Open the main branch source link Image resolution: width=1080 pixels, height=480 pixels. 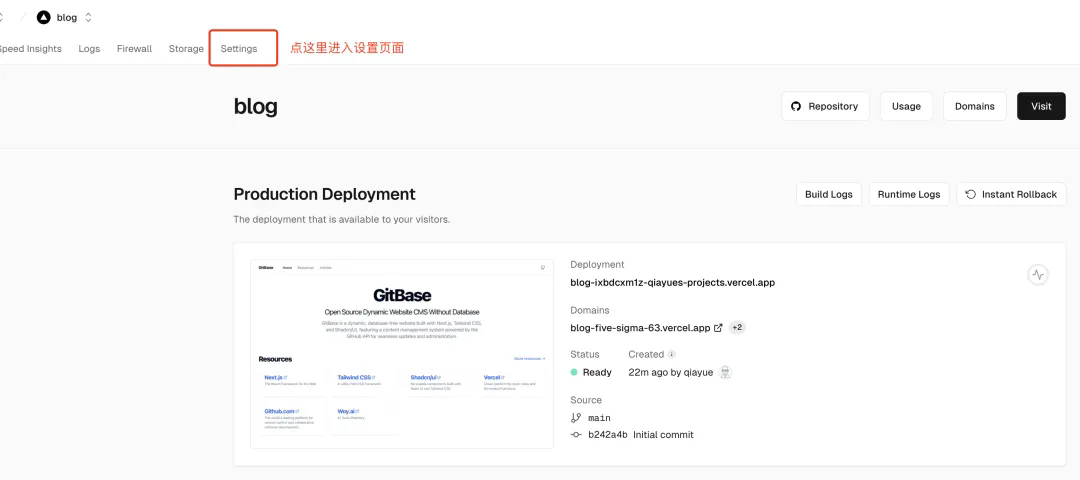click(x=599, y=418)
